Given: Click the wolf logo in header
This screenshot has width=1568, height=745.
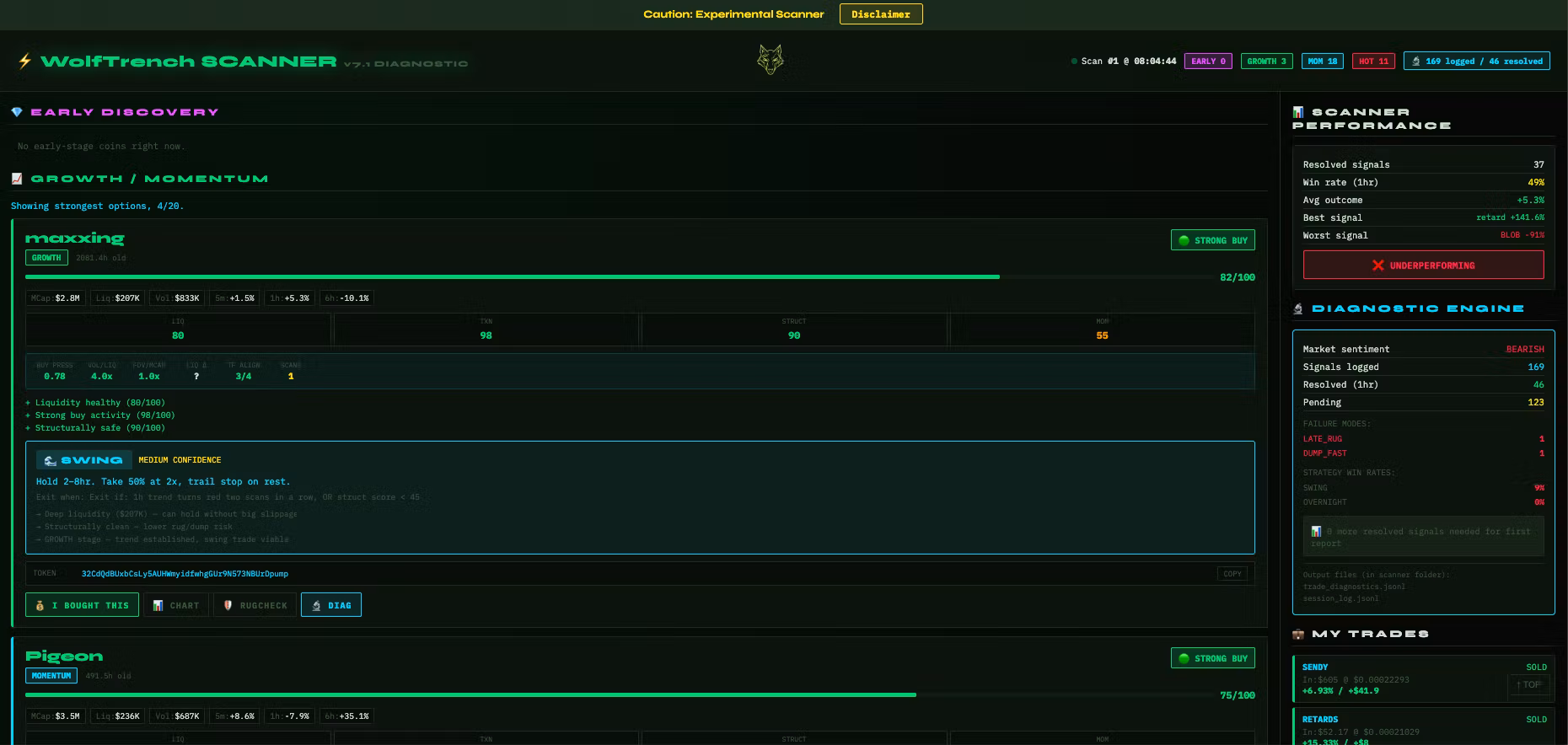Looking at the screenshot, I should [770, 60].
